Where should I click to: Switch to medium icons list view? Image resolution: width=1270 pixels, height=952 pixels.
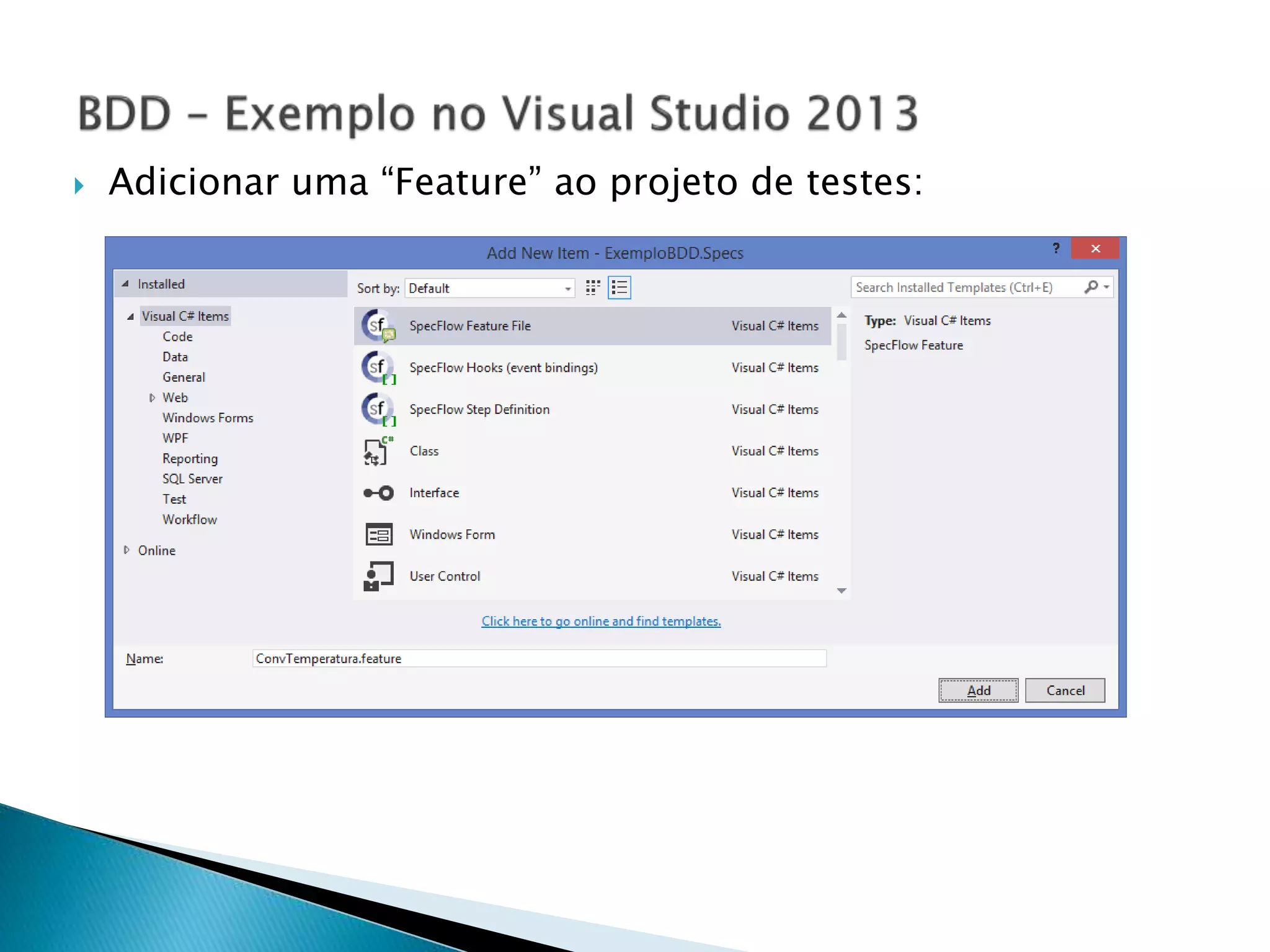[x=619, y=288]
